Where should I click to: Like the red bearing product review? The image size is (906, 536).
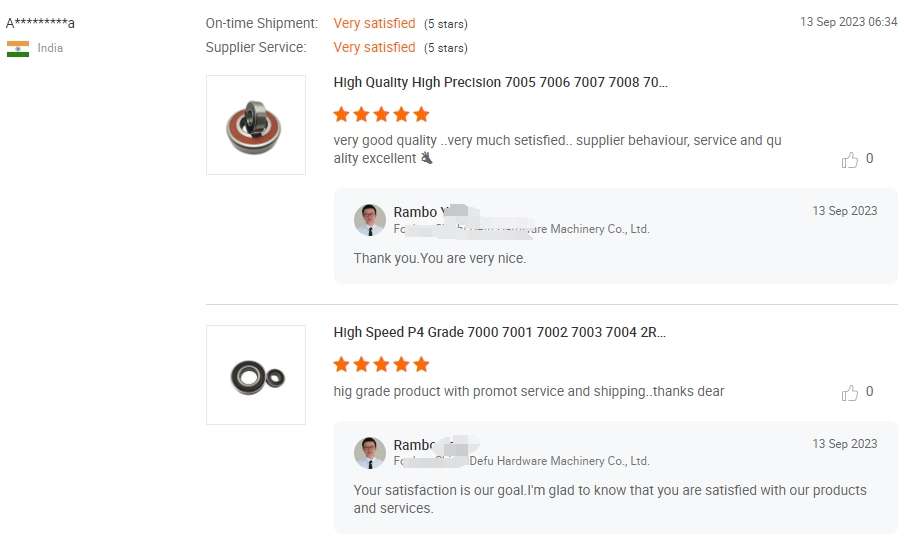[850, 160]
